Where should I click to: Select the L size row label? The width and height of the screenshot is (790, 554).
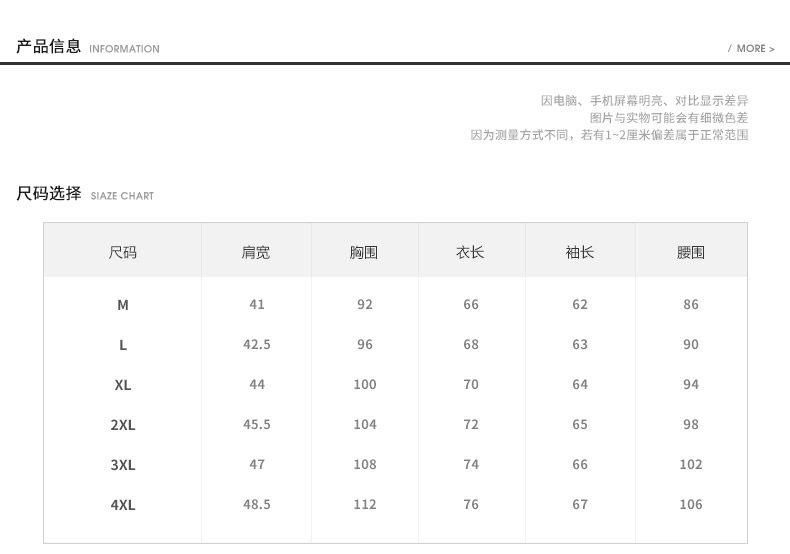[x=123, y=345]
